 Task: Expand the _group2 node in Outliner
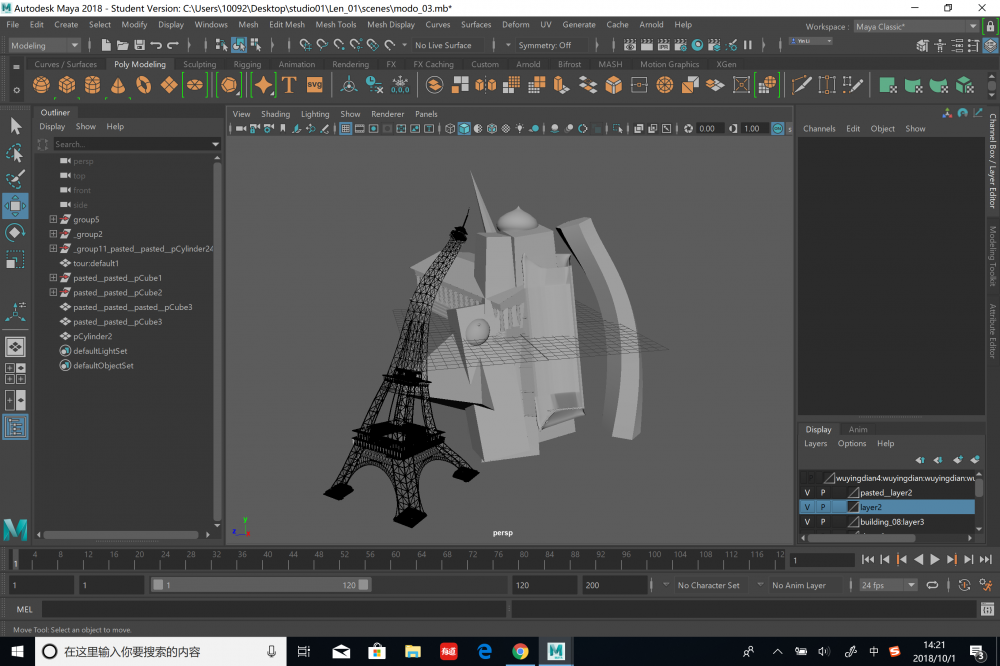coord(54,234)
